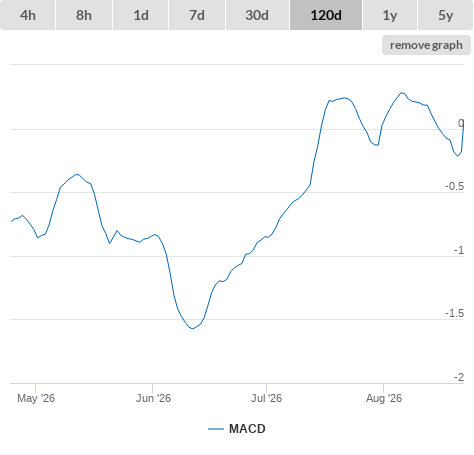474x455 pixels.
Task: Click the May '26 axis label
Action: (36, 398)
